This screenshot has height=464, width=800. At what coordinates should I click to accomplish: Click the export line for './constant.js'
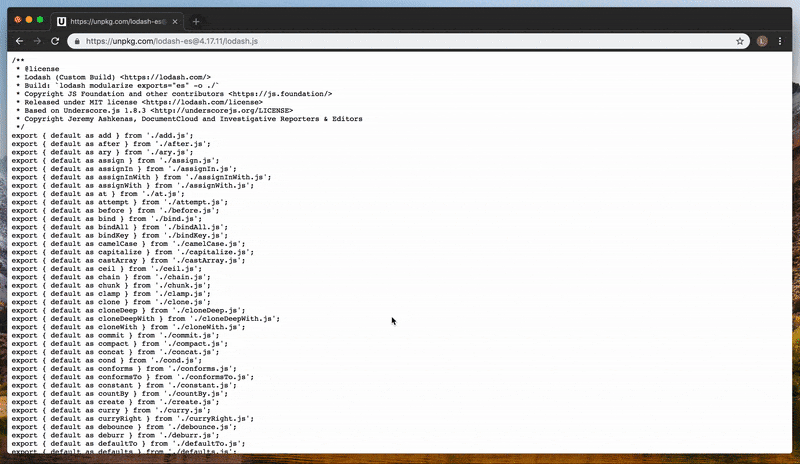coord(124,385)
